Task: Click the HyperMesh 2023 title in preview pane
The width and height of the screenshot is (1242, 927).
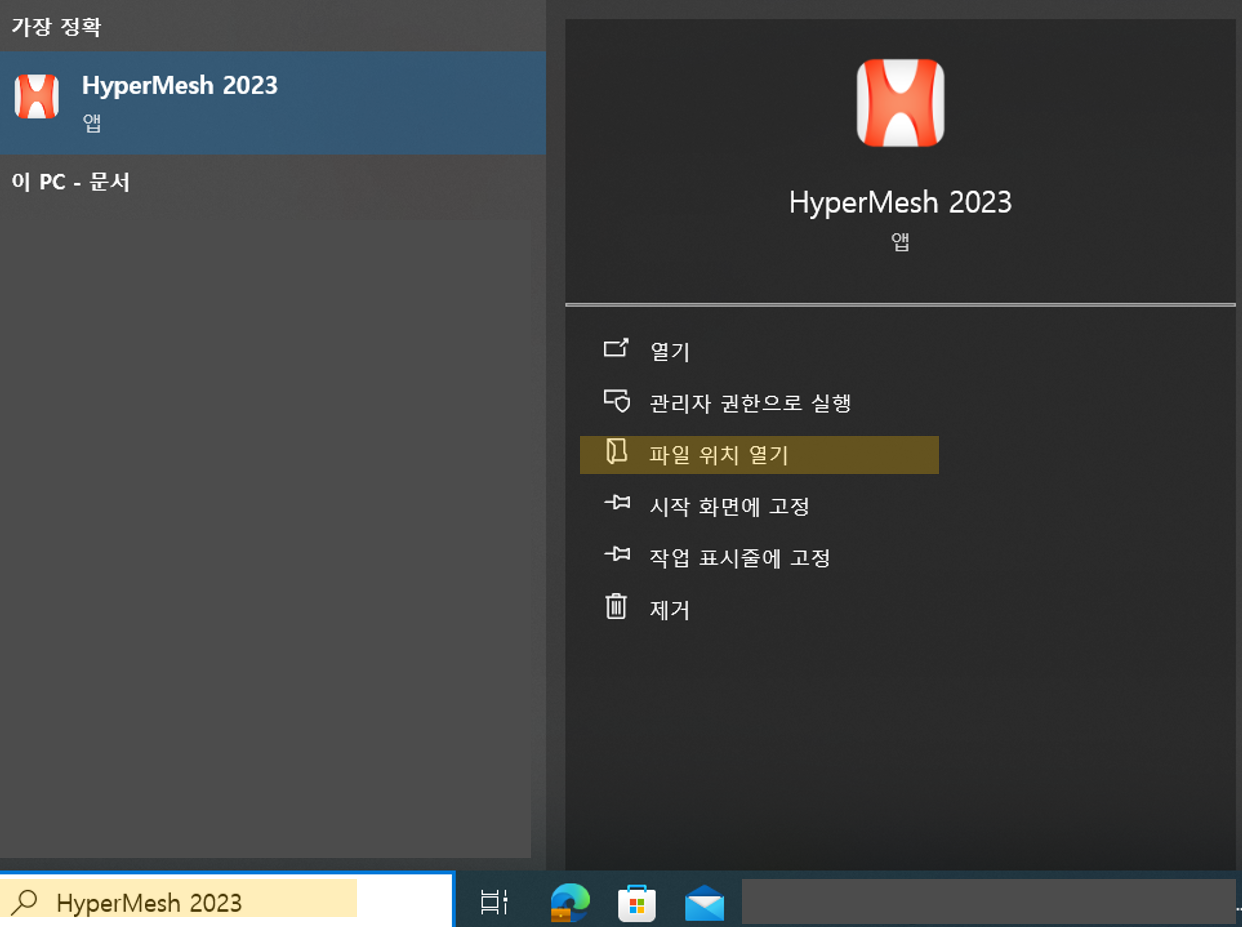Action: (900, 202)
